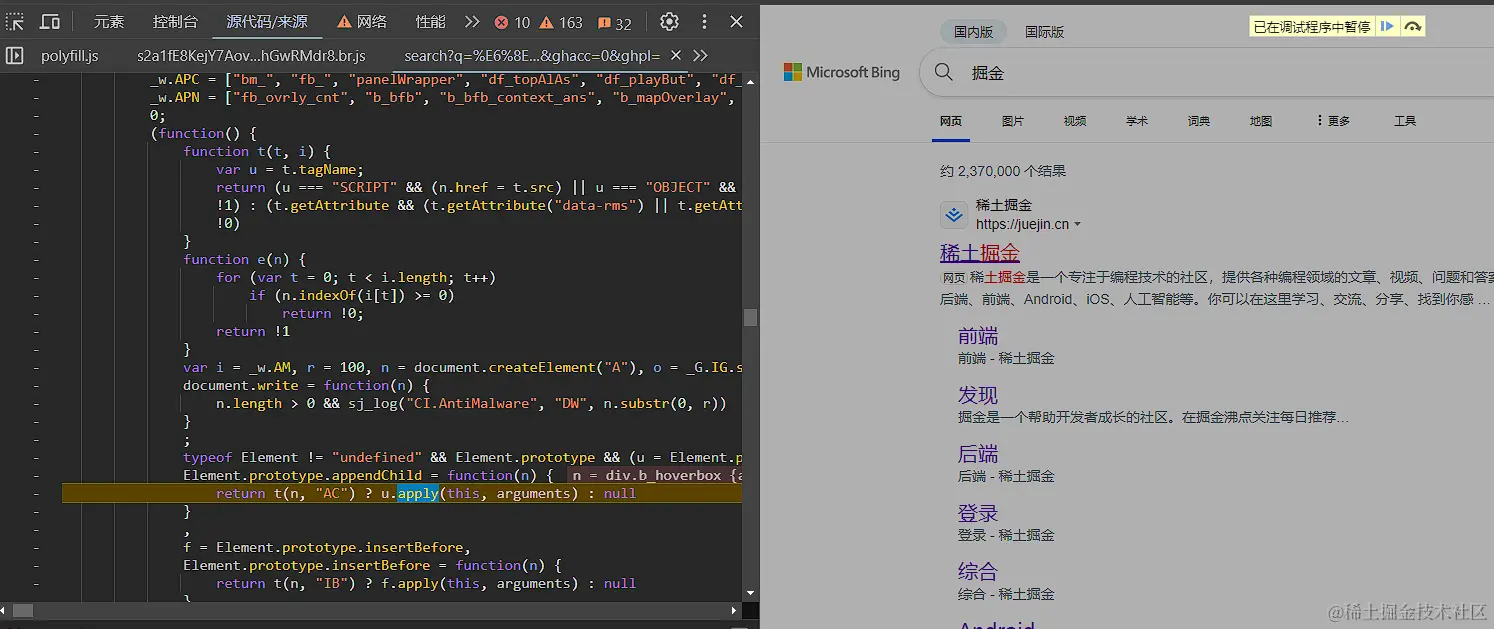The width and height of the screenshot is (1494, 629).
Task: Open the 词典 search tab
Action: point(1198,121)
